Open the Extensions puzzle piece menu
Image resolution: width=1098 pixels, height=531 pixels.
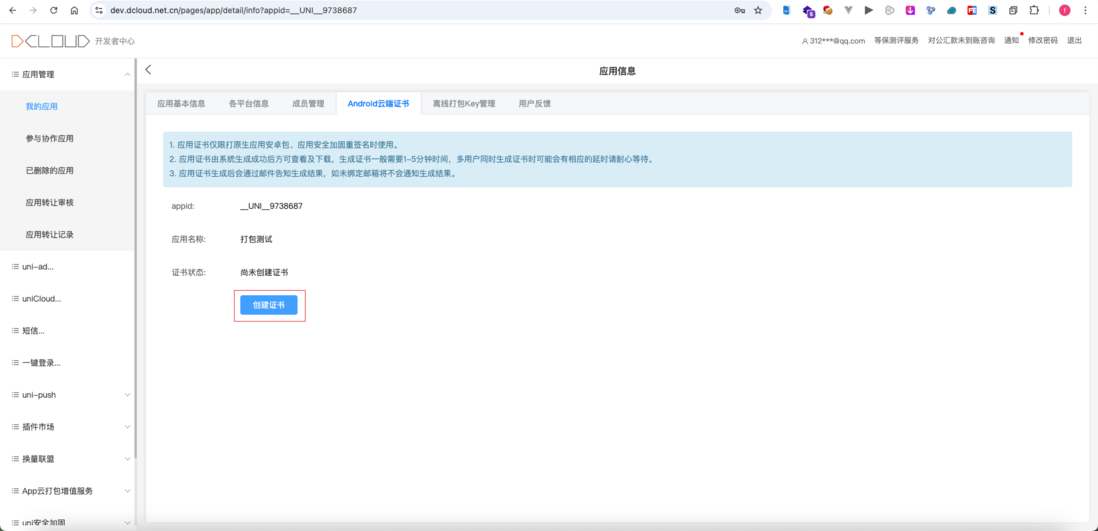tap(1034, 11)
